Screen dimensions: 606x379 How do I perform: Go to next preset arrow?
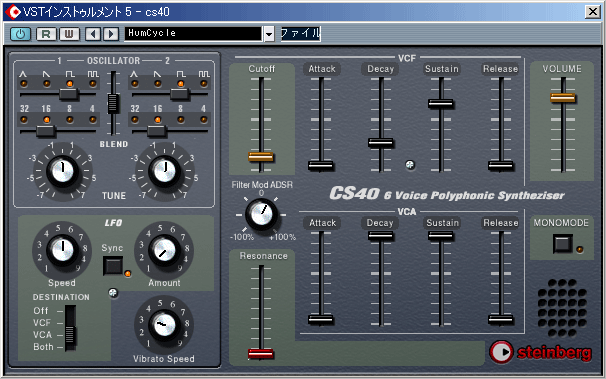pyautogui.click(x=111, y=34)
